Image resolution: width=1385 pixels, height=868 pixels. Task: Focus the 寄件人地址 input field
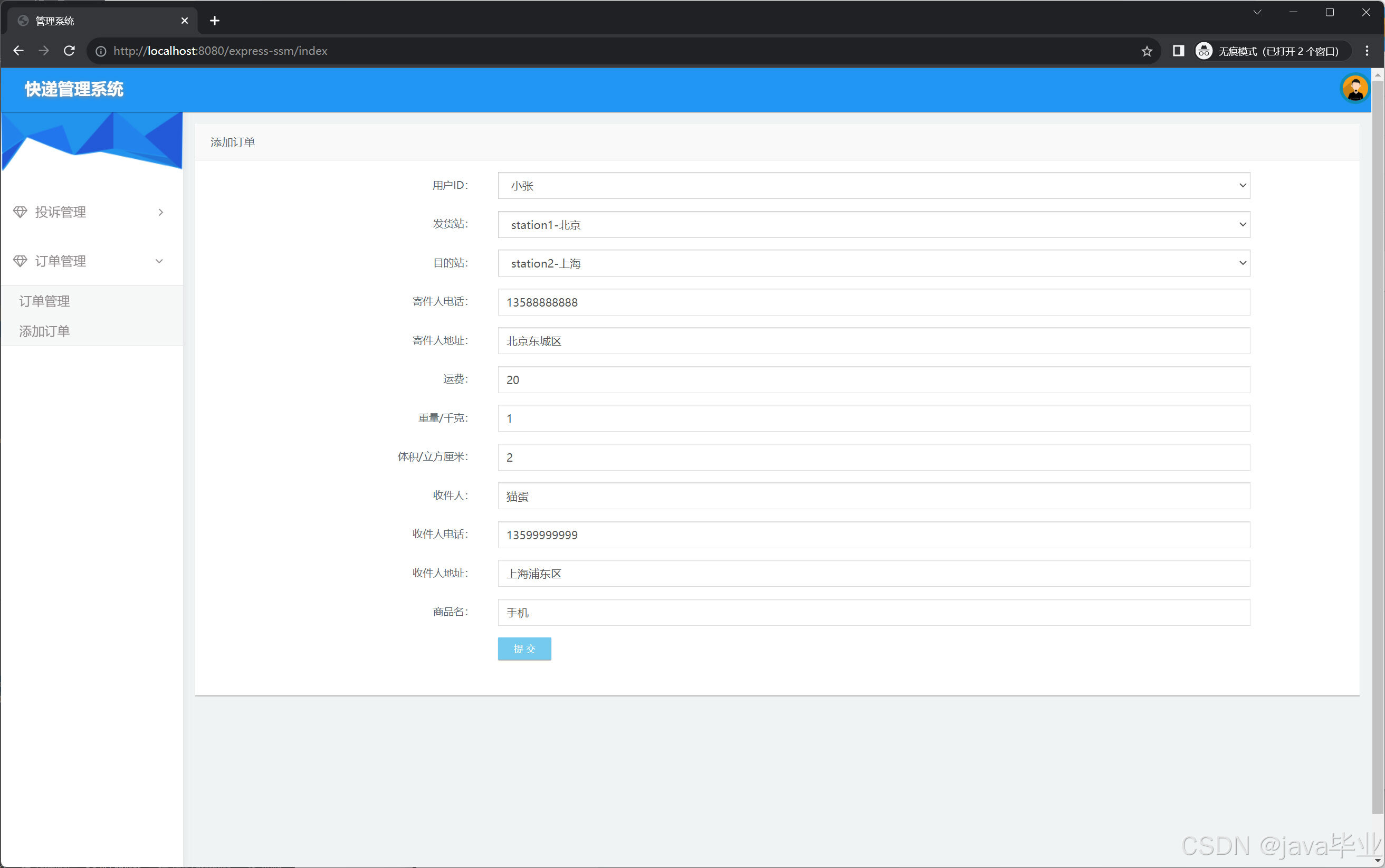coord(874,340)
